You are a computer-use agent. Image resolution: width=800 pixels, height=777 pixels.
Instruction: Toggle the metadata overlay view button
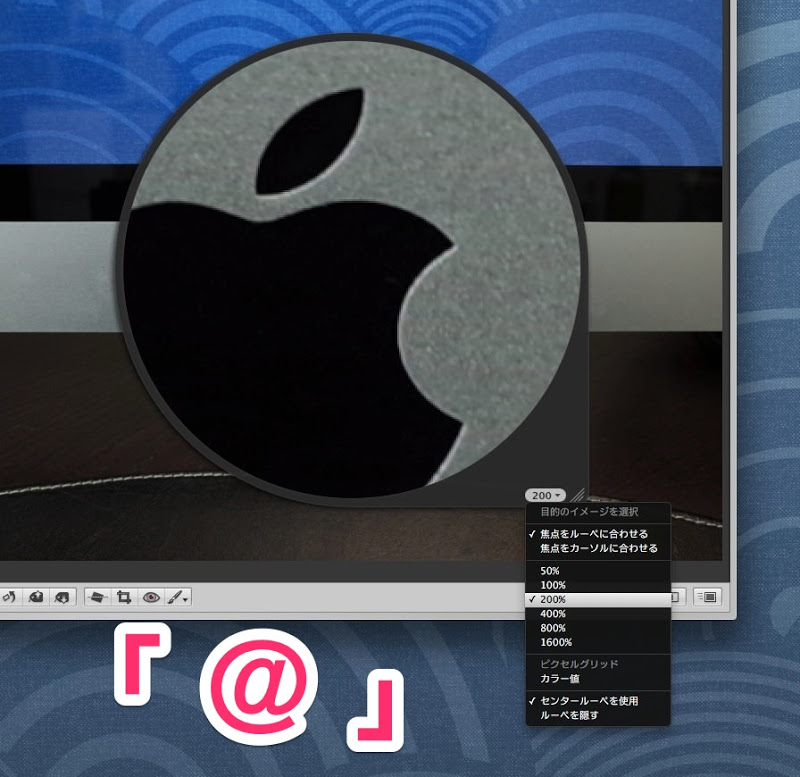[x=708, y=596]
